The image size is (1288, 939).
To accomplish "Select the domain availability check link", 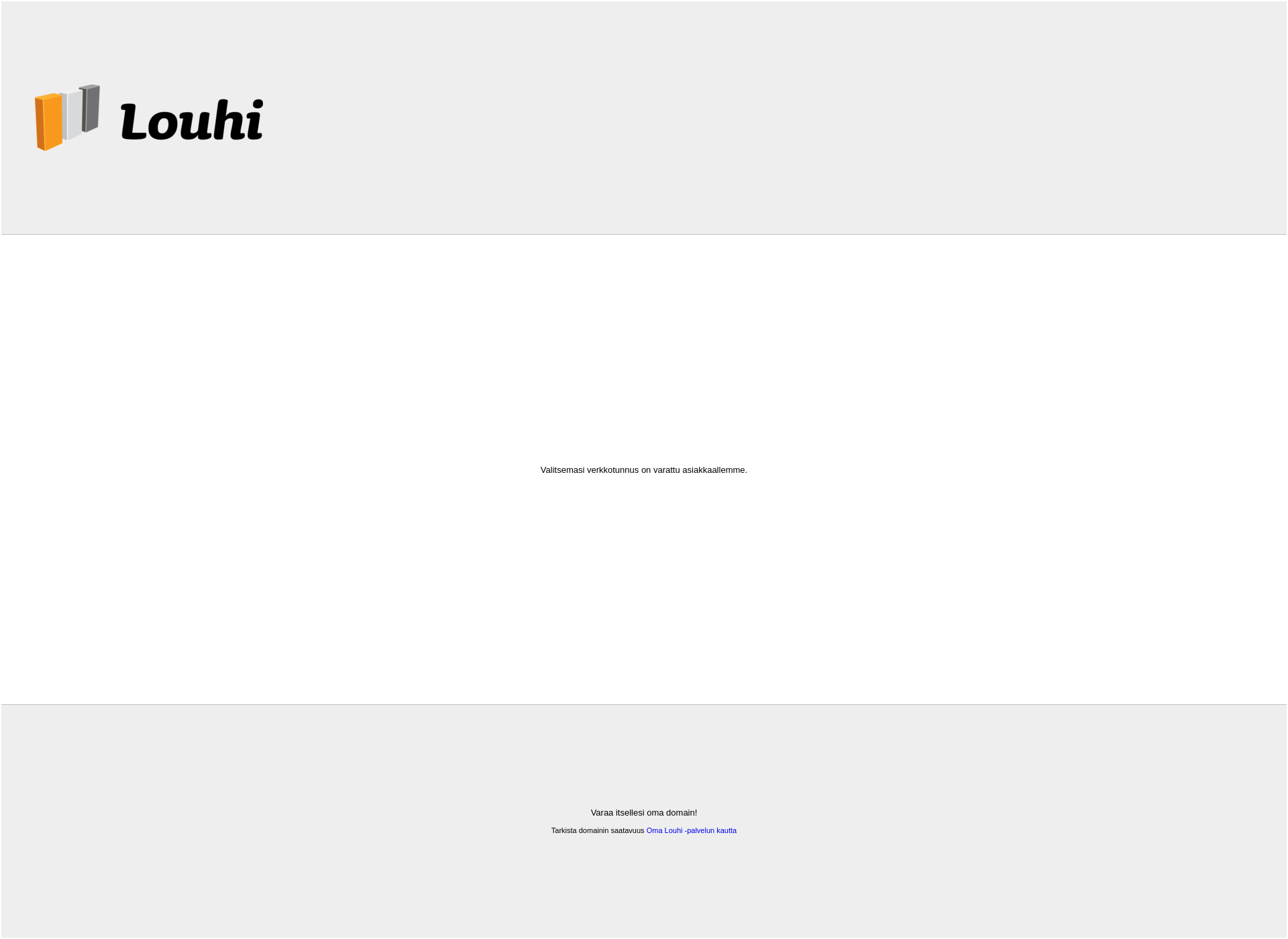I will point(691,830).
